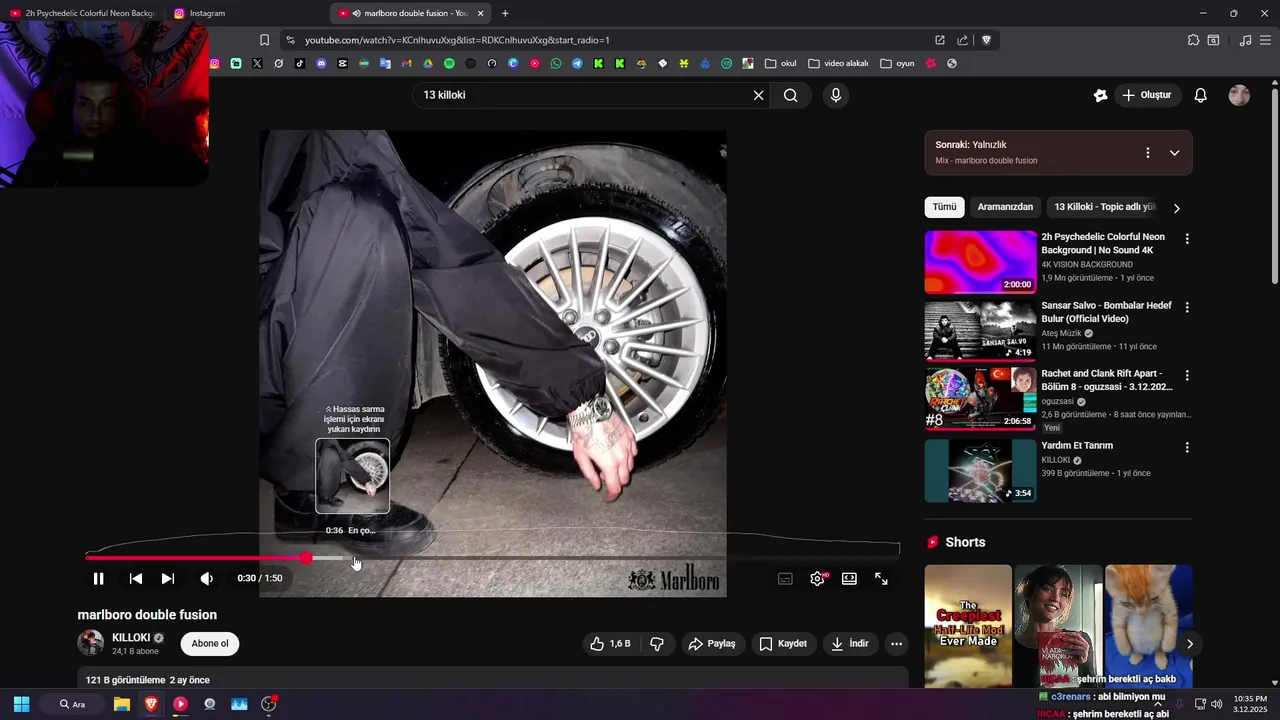Open the okul bookmarks folder
Viewport: 1280px width, 720px height.
pos(781,63)
